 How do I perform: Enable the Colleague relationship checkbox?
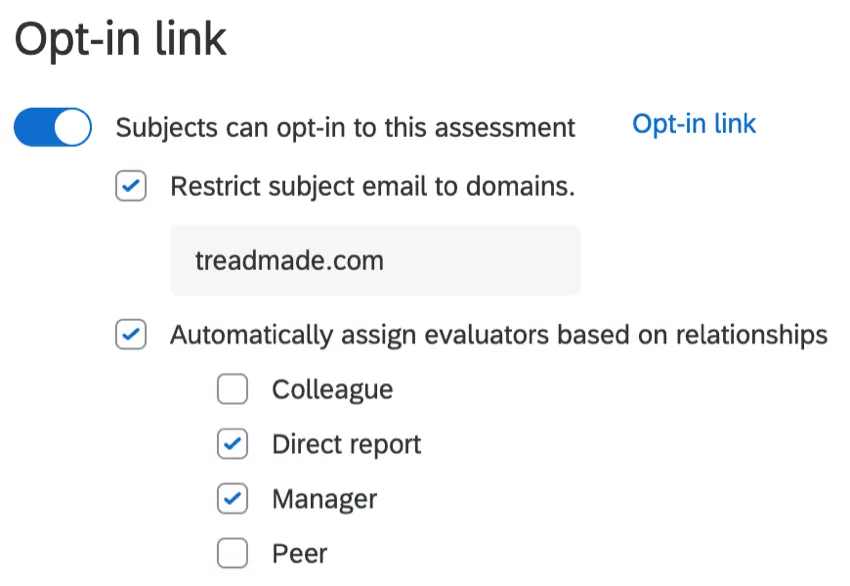(232, 390)
